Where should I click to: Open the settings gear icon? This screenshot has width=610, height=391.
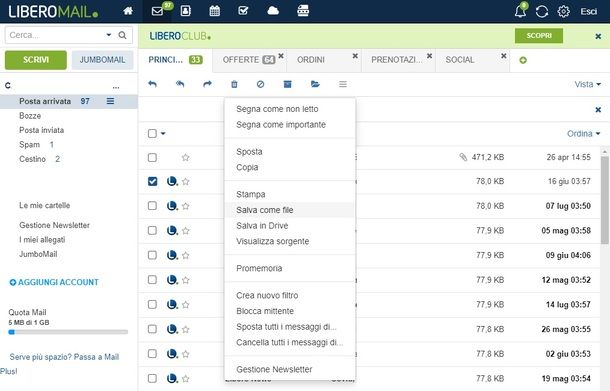[563, 11]
